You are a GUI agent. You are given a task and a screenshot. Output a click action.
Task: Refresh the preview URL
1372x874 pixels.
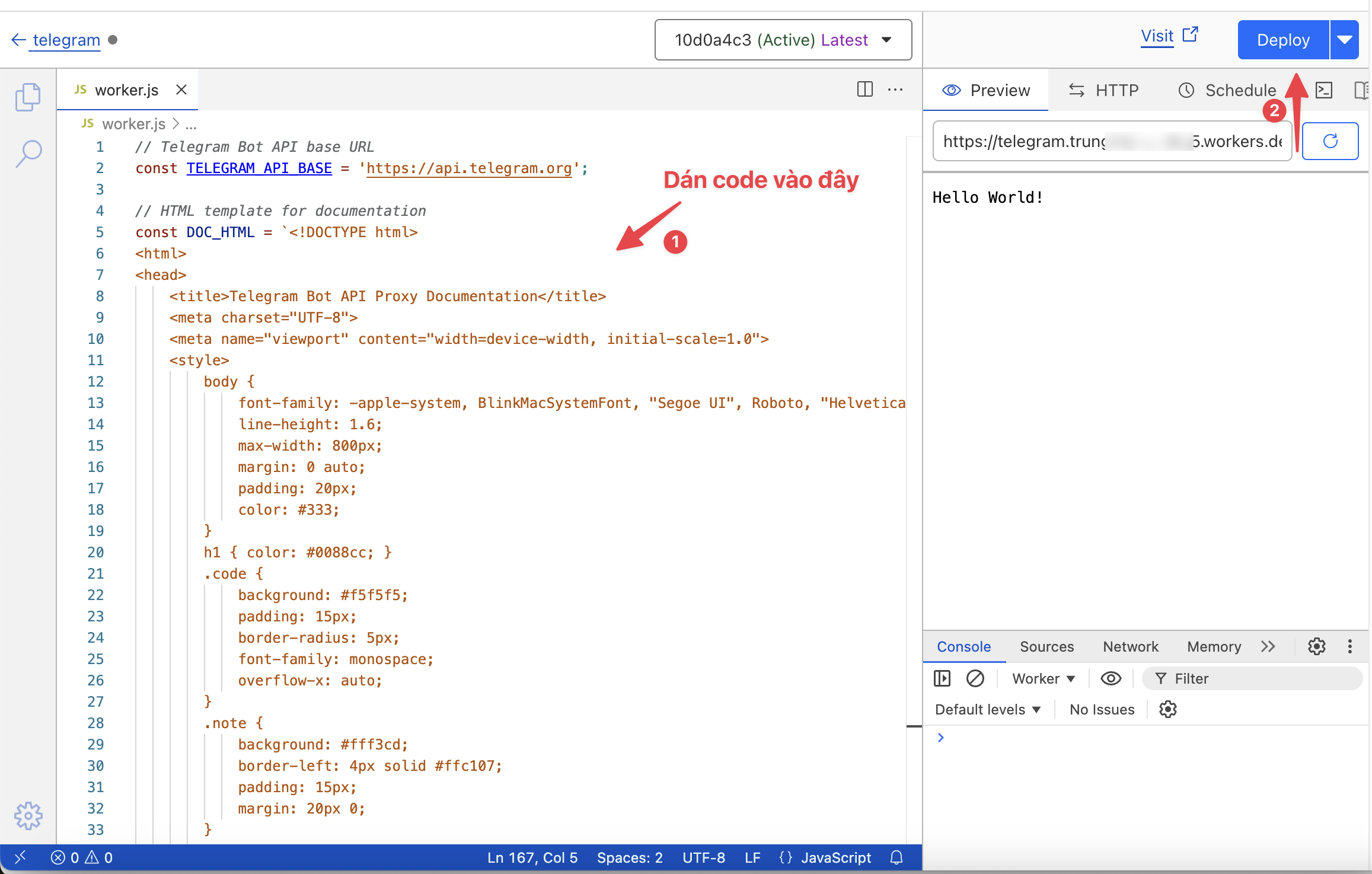pyautogui.click(x=1330, y=141)
